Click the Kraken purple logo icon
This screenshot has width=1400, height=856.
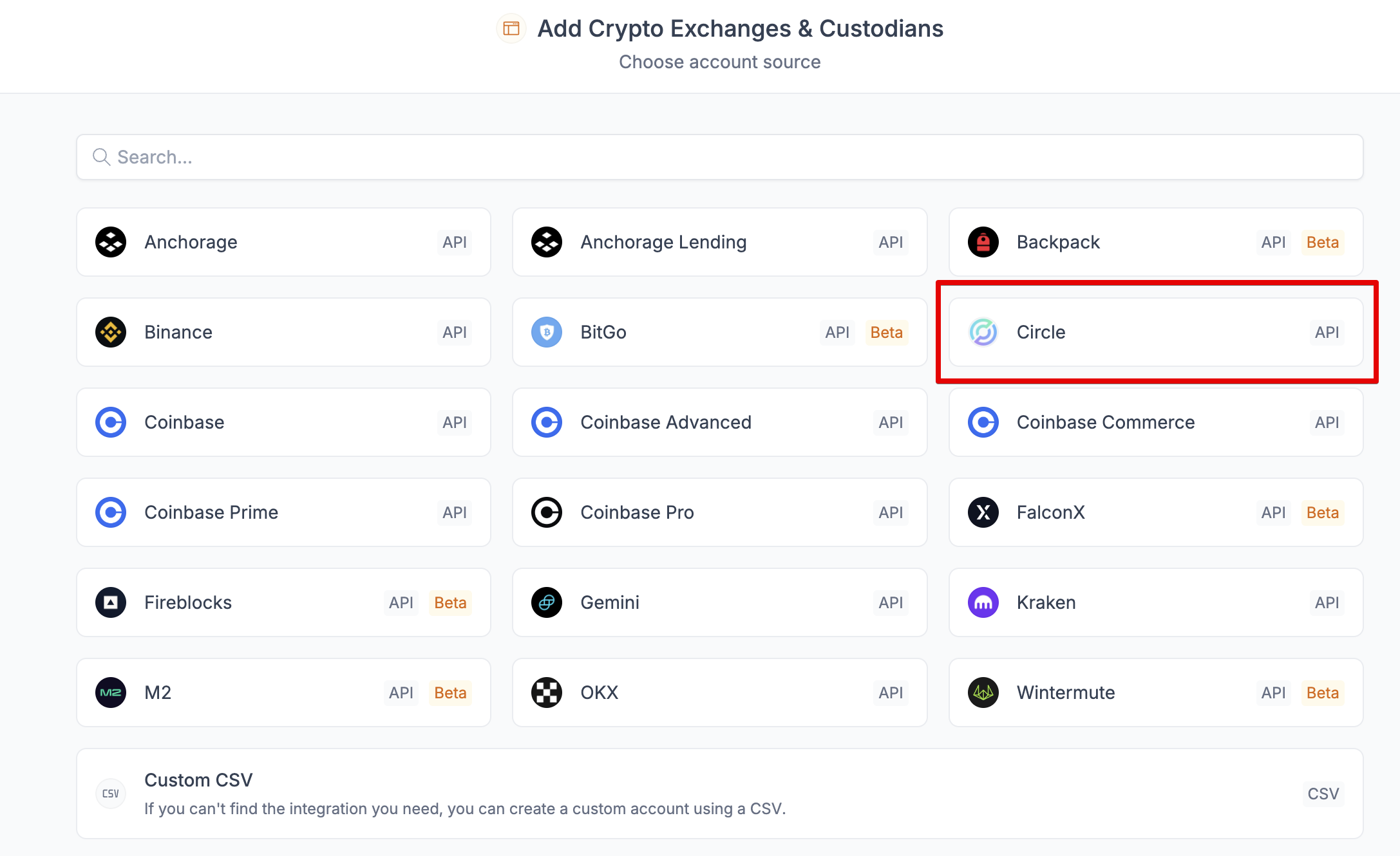983,602
